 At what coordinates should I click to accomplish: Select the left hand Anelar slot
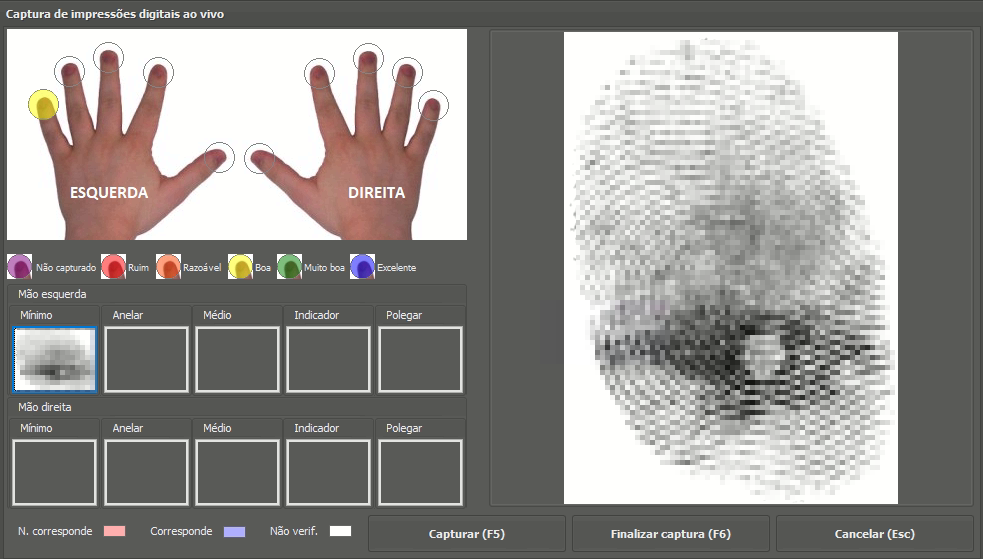pos(146,359)
